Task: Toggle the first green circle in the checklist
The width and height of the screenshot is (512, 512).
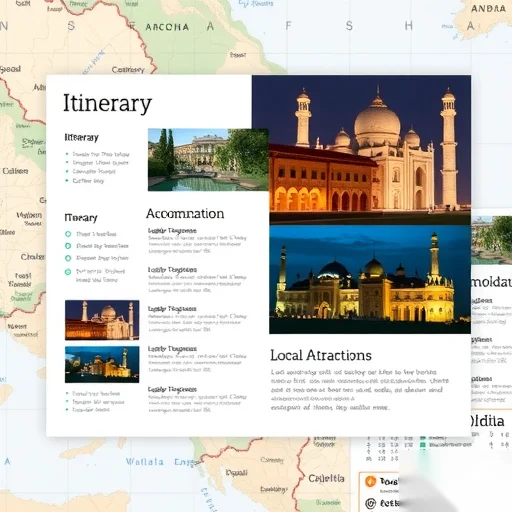Action: 68,234
